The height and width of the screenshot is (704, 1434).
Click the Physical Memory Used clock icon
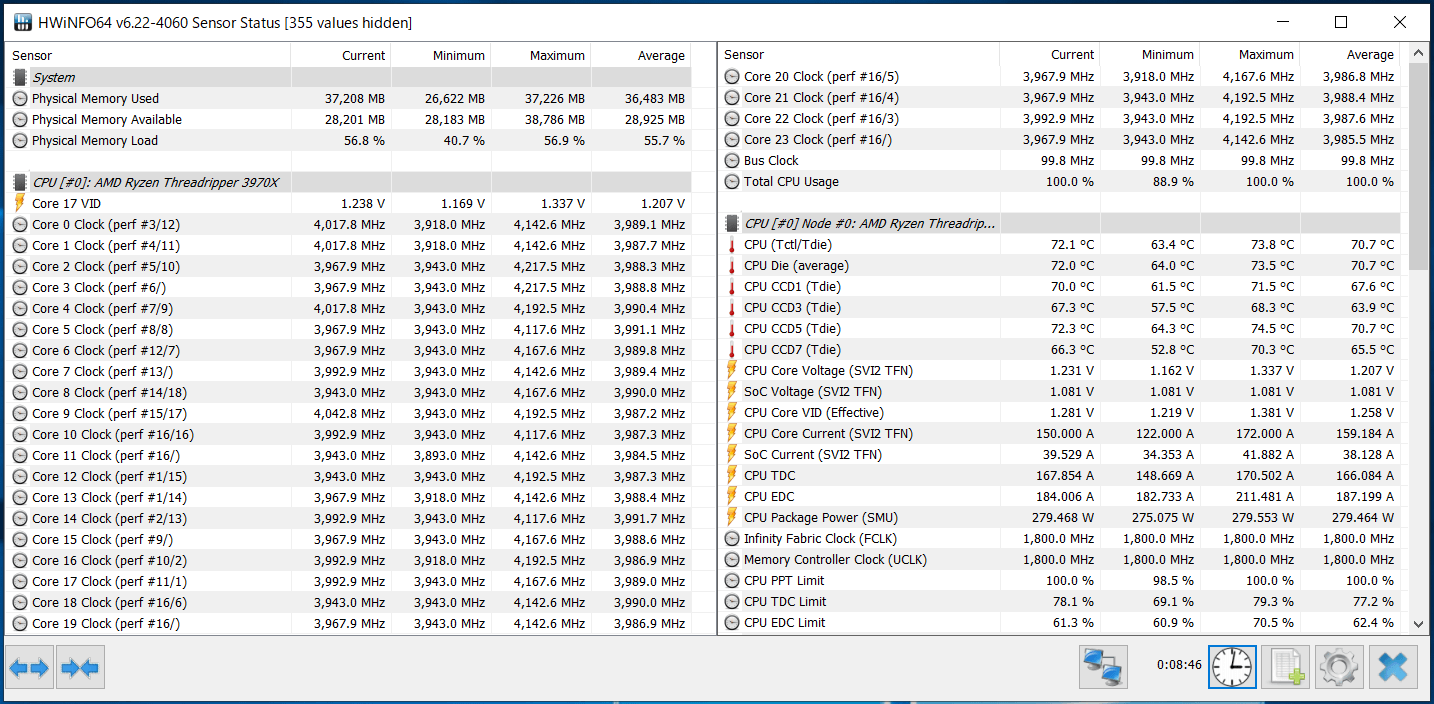point(20,98)
